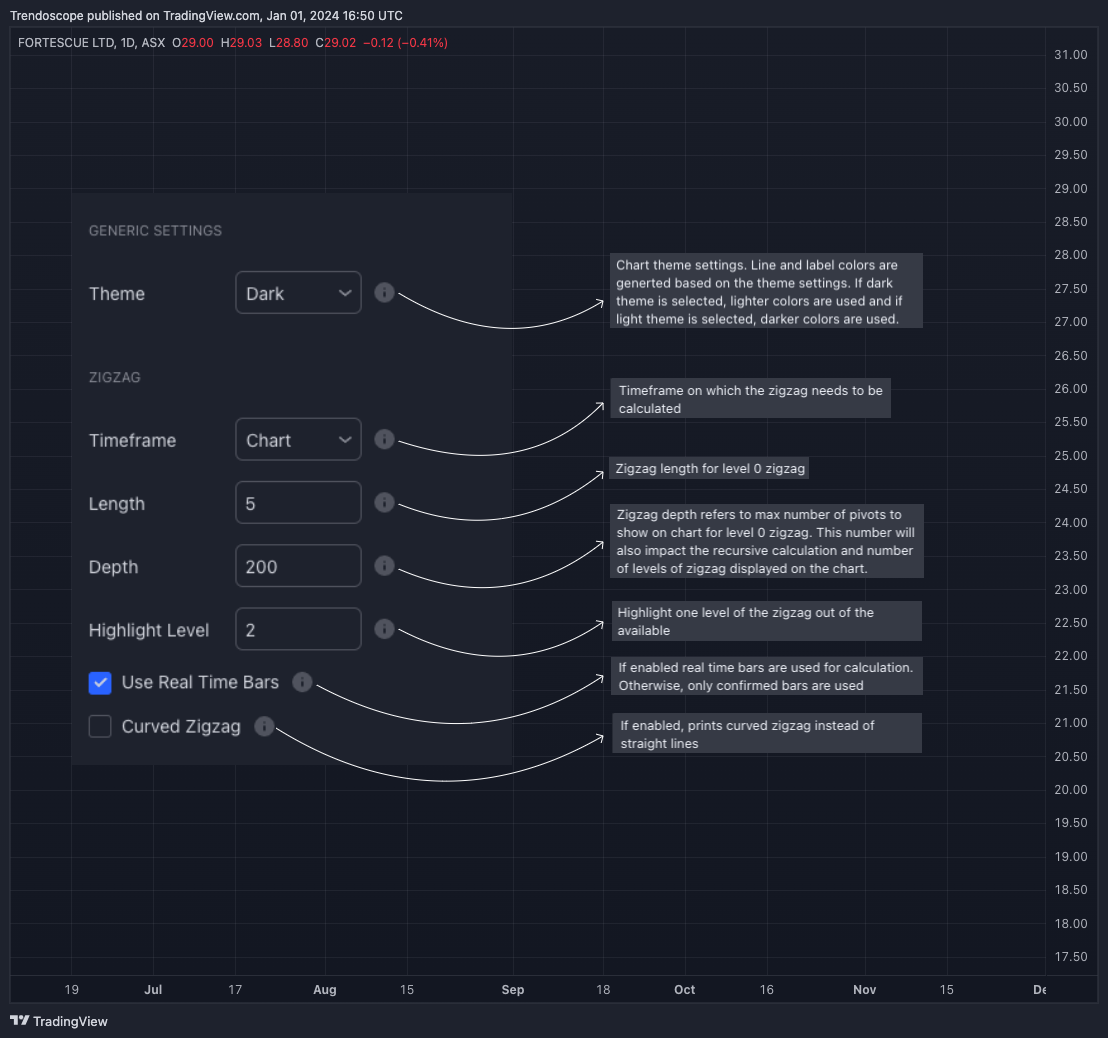Open the Timeframe dropdown showing Chart

pyautogui.click(x=298, y=440)
